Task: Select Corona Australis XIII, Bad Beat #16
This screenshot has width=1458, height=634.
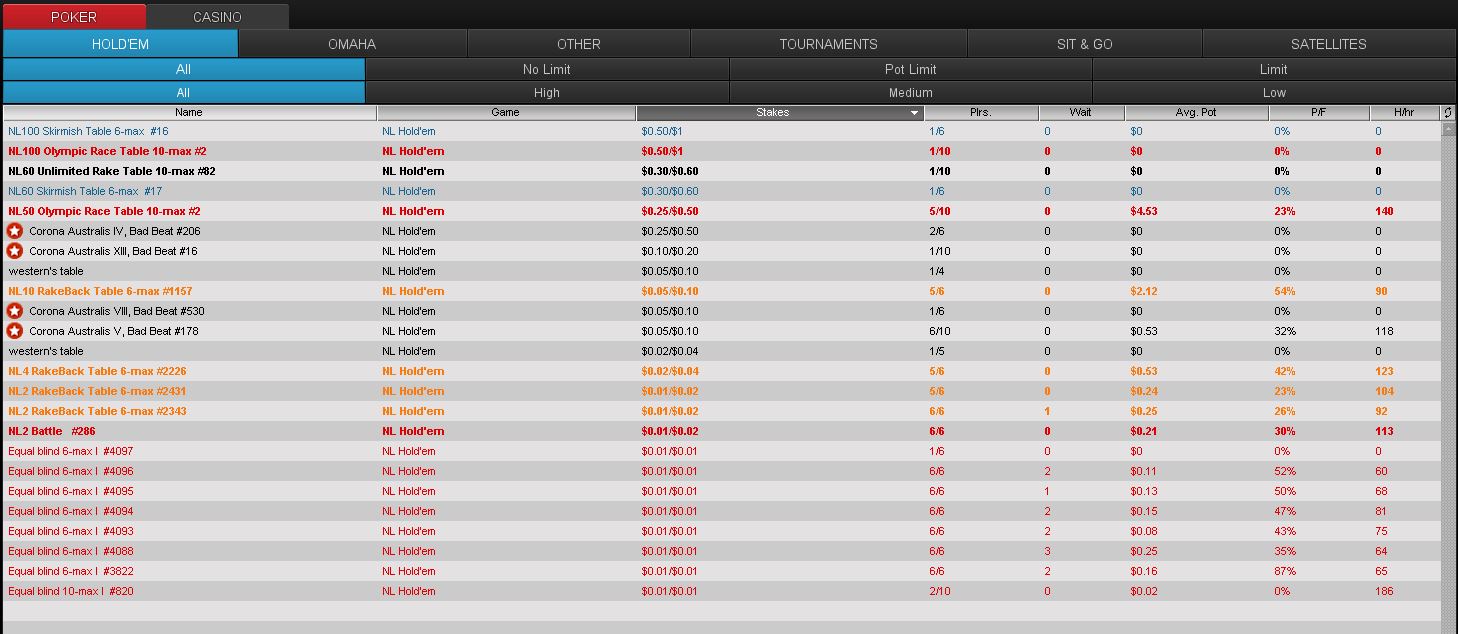Action: [x=721, y=251]
